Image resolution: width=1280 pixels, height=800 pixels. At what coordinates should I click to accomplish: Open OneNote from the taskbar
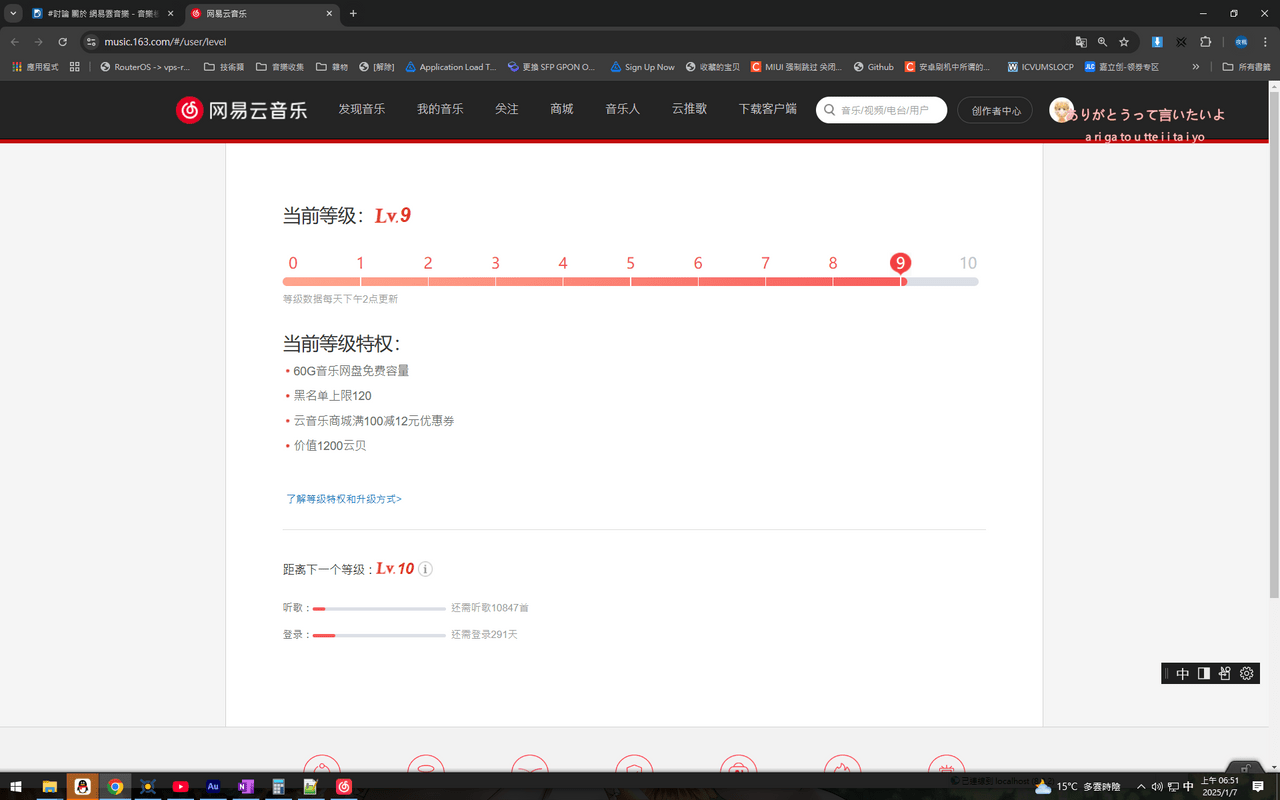click(246, 787)
